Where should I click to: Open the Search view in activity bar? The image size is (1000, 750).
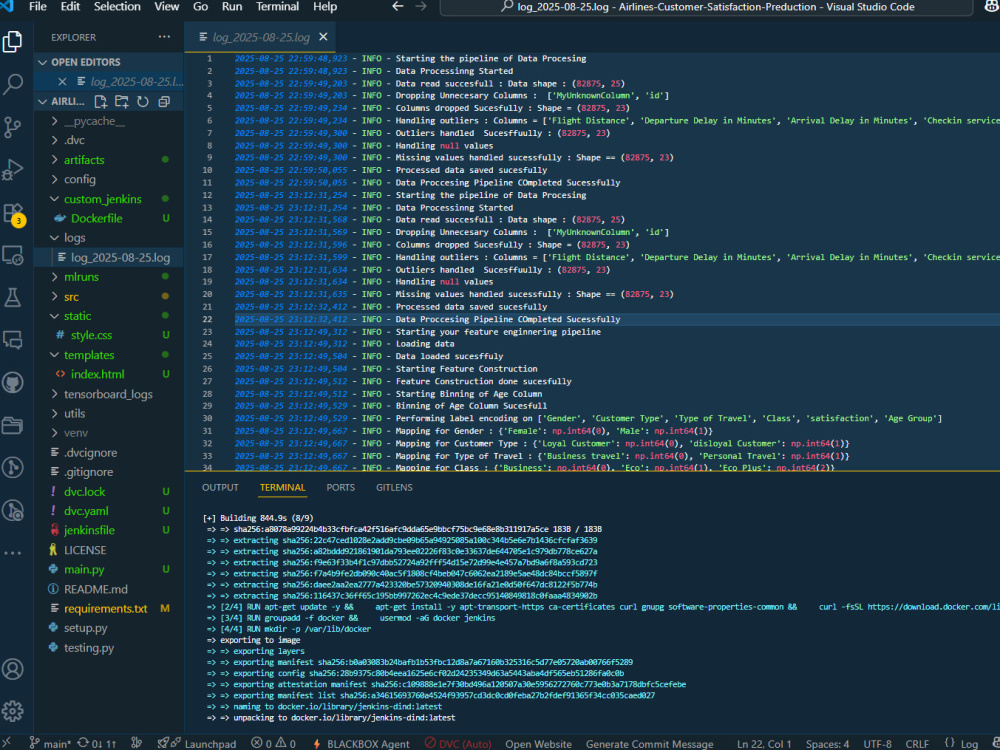pos(13,84)
